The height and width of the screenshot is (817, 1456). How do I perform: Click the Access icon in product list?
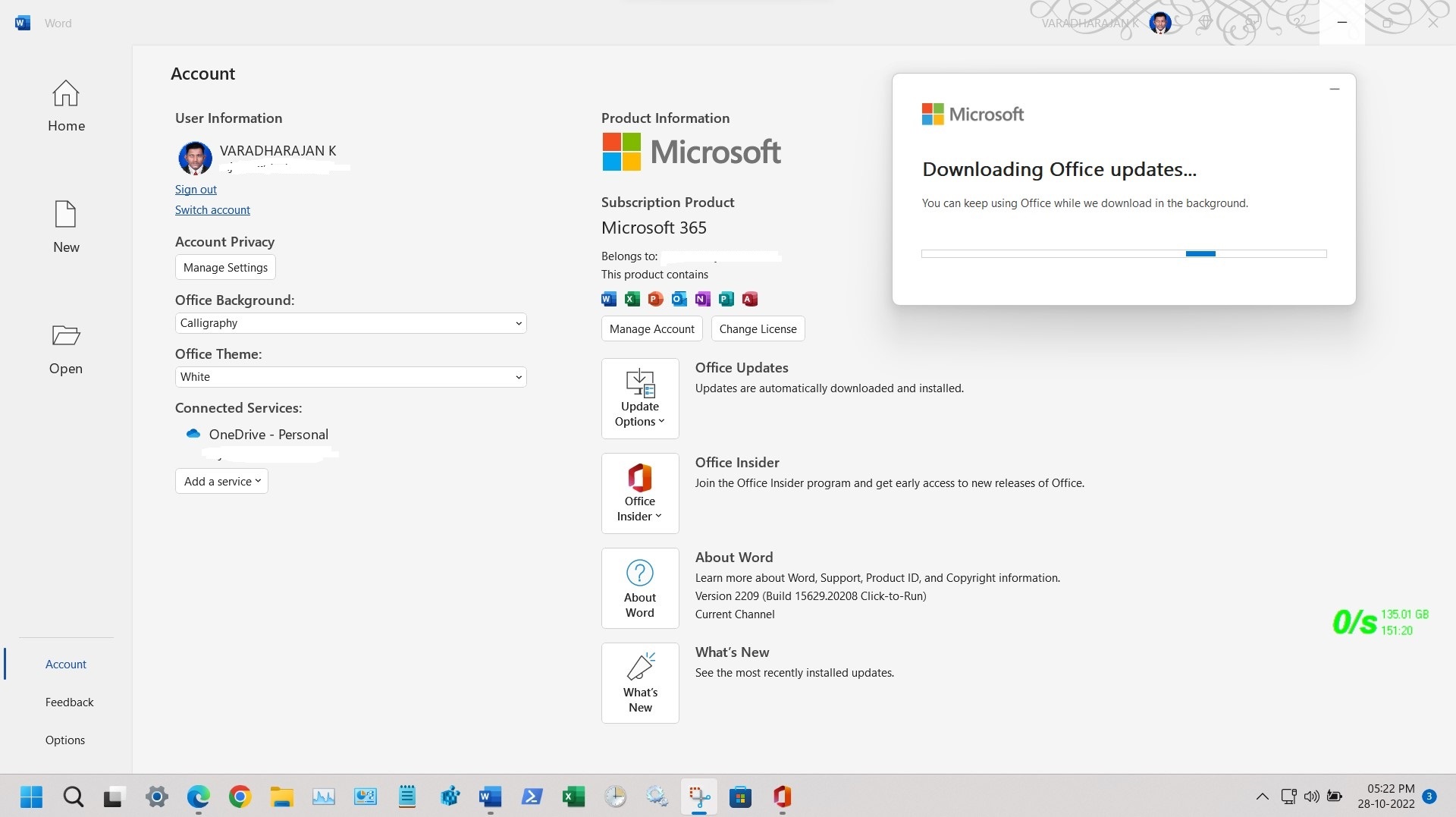click(750, 299)
